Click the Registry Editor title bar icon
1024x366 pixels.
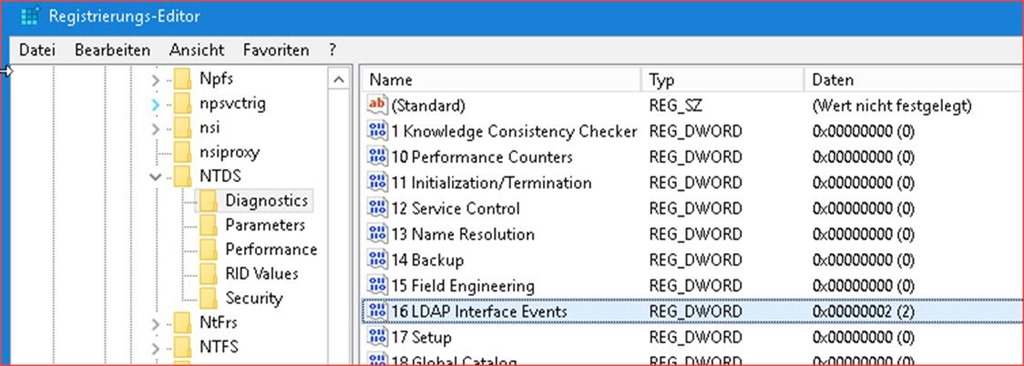coord(29,16)
